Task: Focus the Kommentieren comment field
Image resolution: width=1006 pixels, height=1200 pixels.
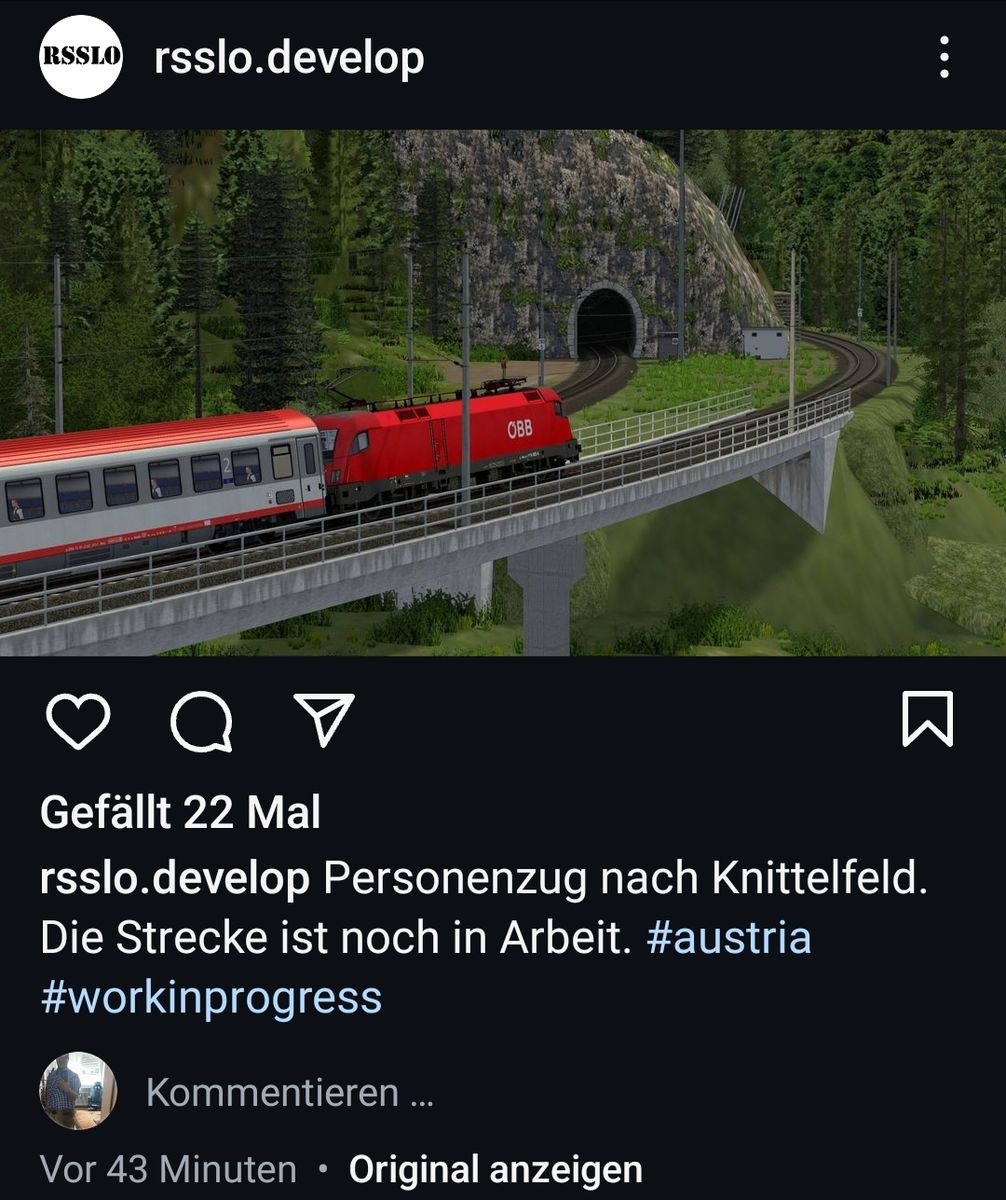Action: tap(290, 1092)
